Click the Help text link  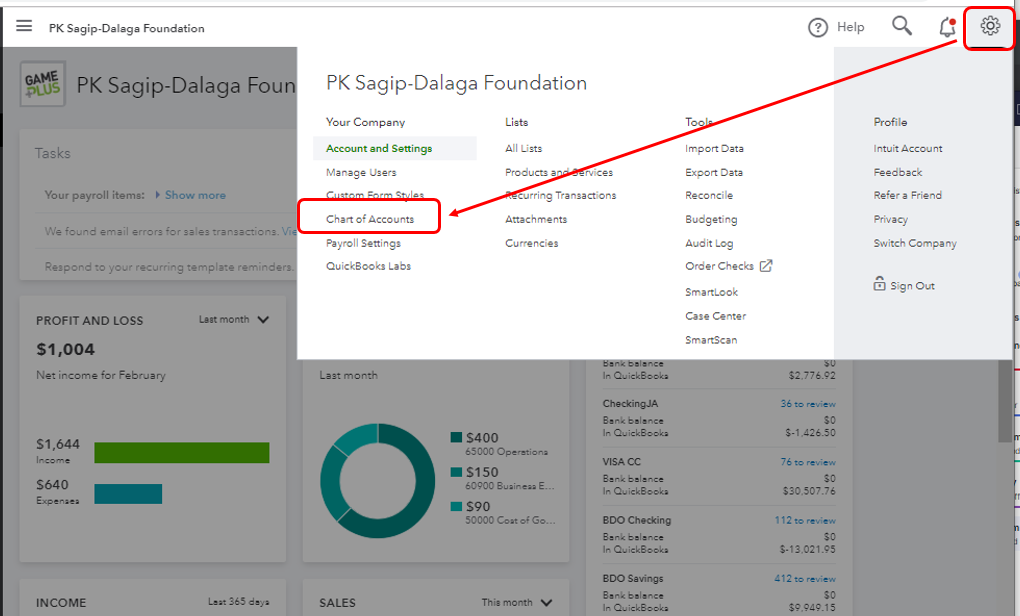point(850,27)
